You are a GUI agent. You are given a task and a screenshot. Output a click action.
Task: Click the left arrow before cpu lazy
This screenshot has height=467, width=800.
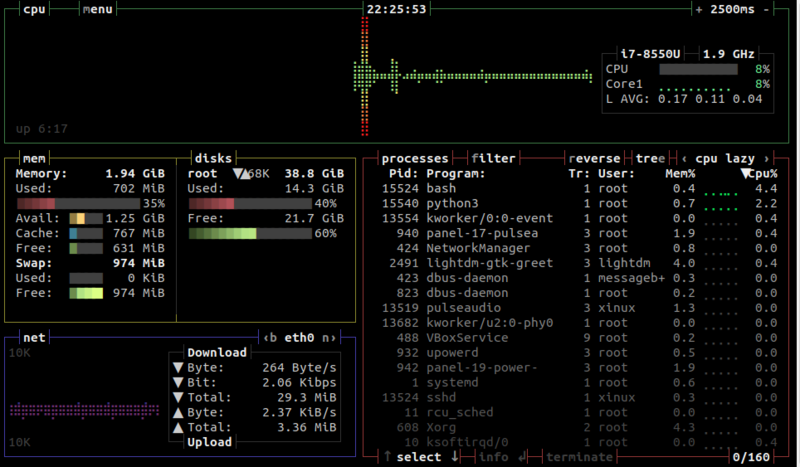(684, 158)
